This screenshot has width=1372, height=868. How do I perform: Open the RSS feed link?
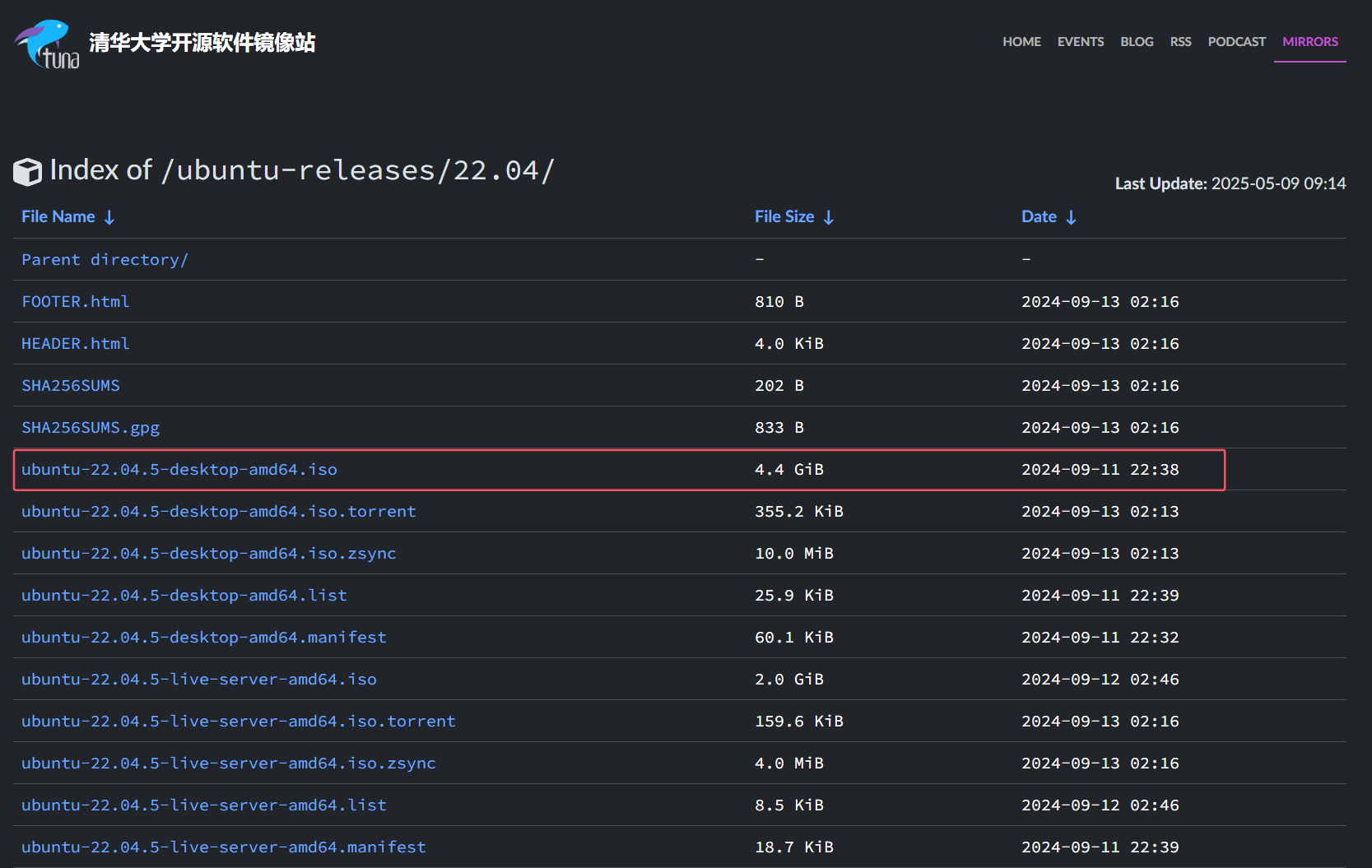tap(1180, 42)
